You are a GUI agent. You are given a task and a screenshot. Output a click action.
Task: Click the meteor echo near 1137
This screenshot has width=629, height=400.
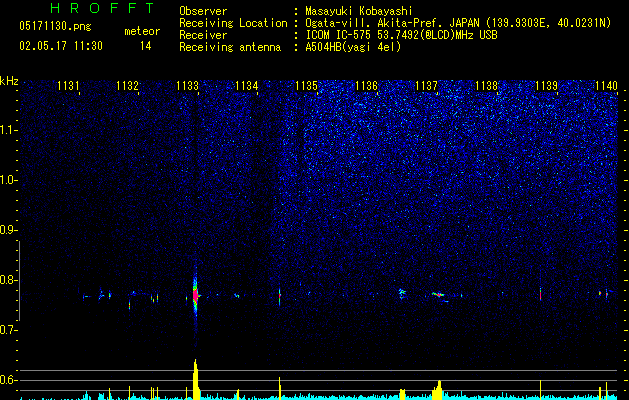439,295
